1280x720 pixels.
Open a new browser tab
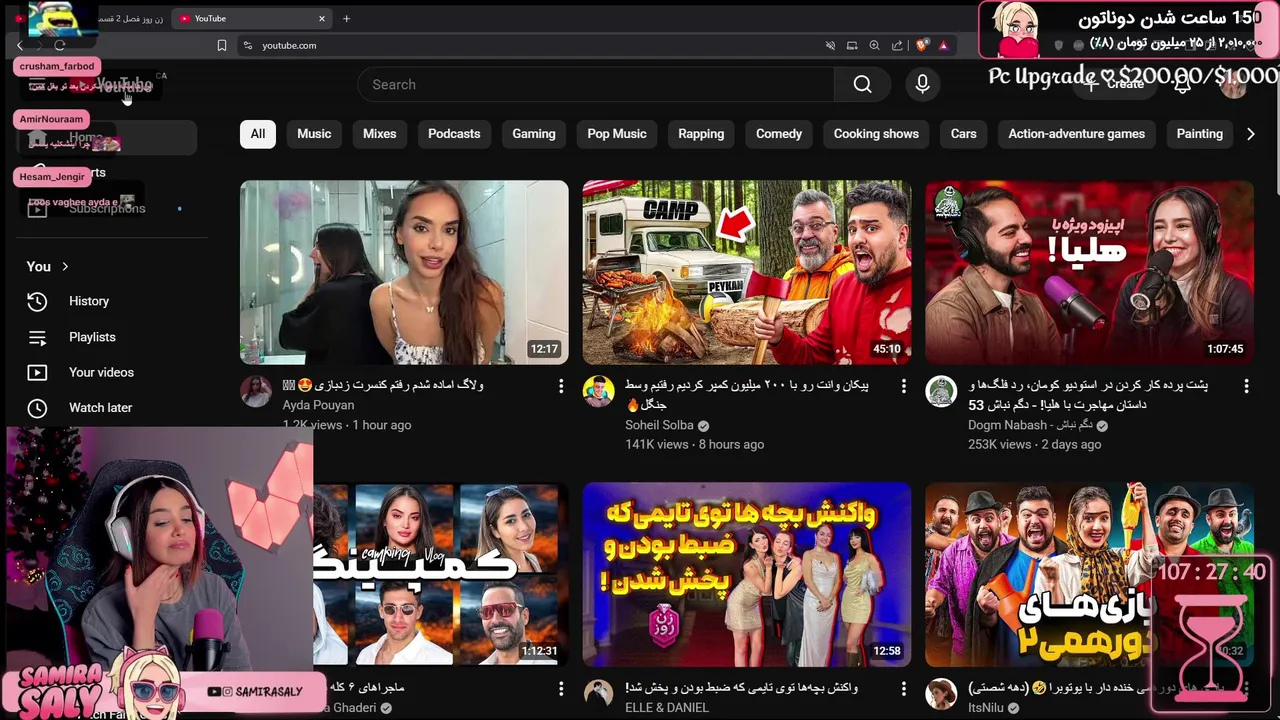[346, 18]
